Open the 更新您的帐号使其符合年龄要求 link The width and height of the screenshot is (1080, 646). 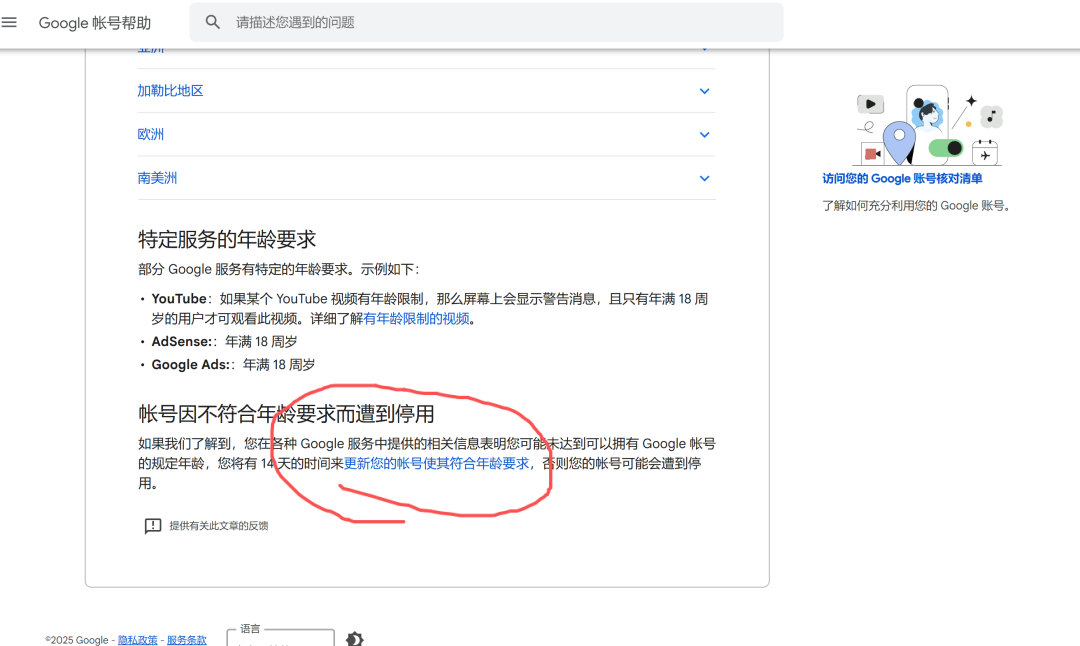pyautogui.click(x=437, y=463)
